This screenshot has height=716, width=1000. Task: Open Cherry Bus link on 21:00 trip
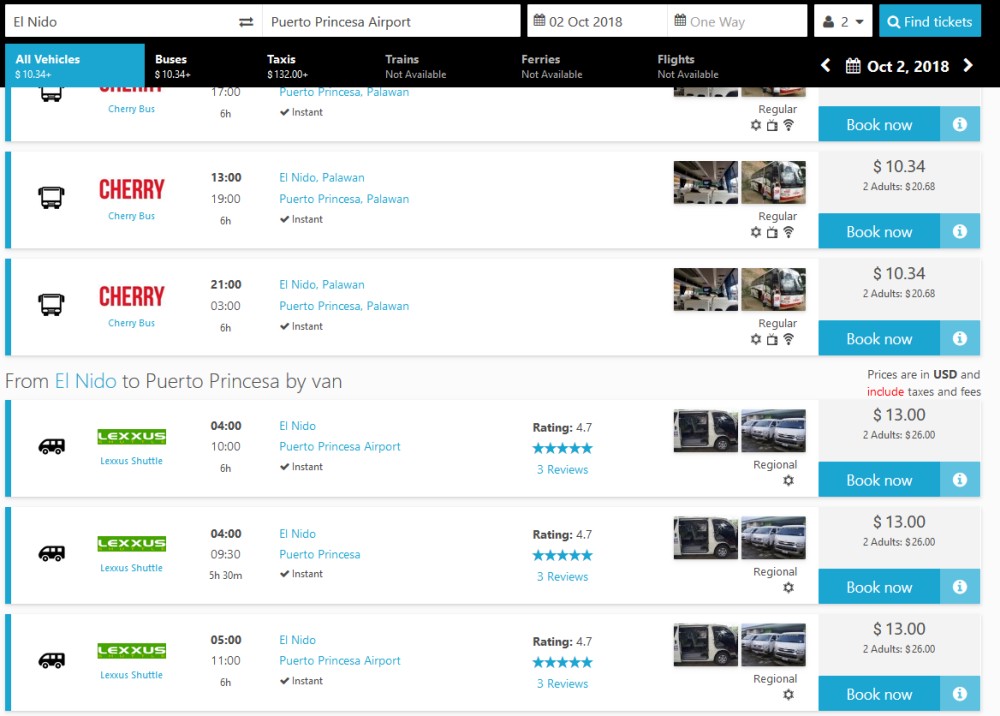tap(131, 323)
